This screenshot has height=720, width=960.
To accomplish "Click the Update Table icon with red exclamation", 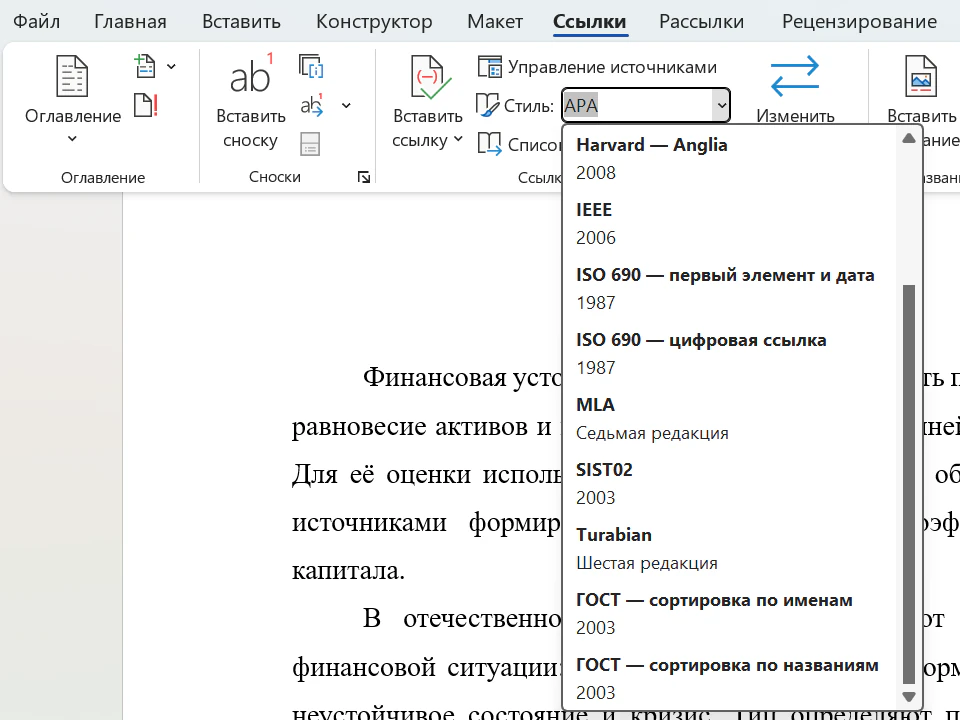I will point(146,105).
